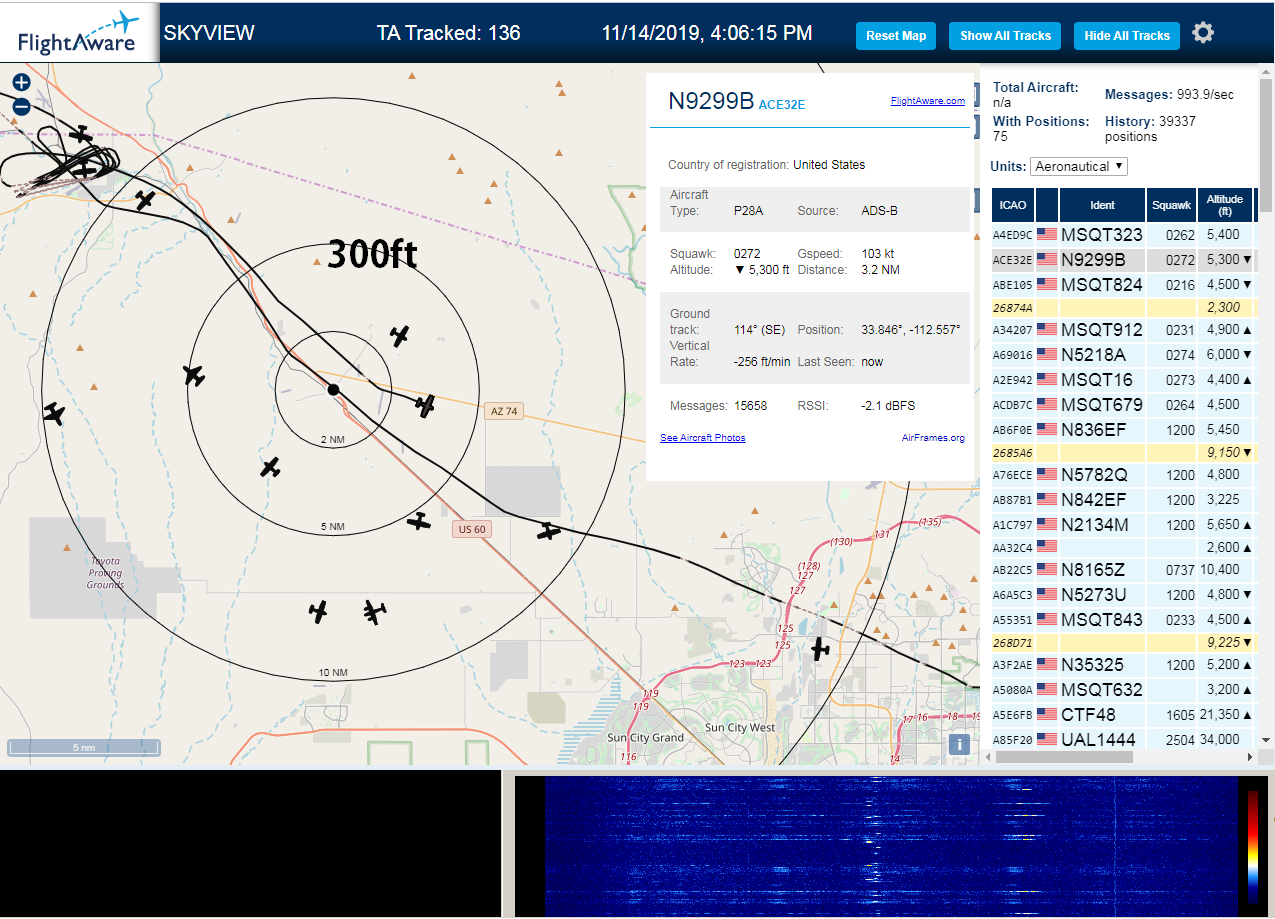Image resolution: width=1275 pixels, height=919 pixels.
Task: Select the CTF48 row in the table
Action: (x=1123, y=714)
